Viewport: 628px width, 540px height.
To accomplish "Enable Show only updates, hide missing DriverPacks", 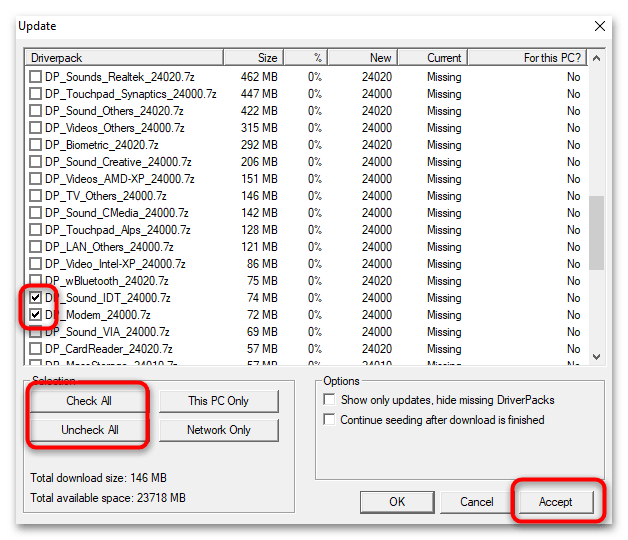I will point(329,400).
